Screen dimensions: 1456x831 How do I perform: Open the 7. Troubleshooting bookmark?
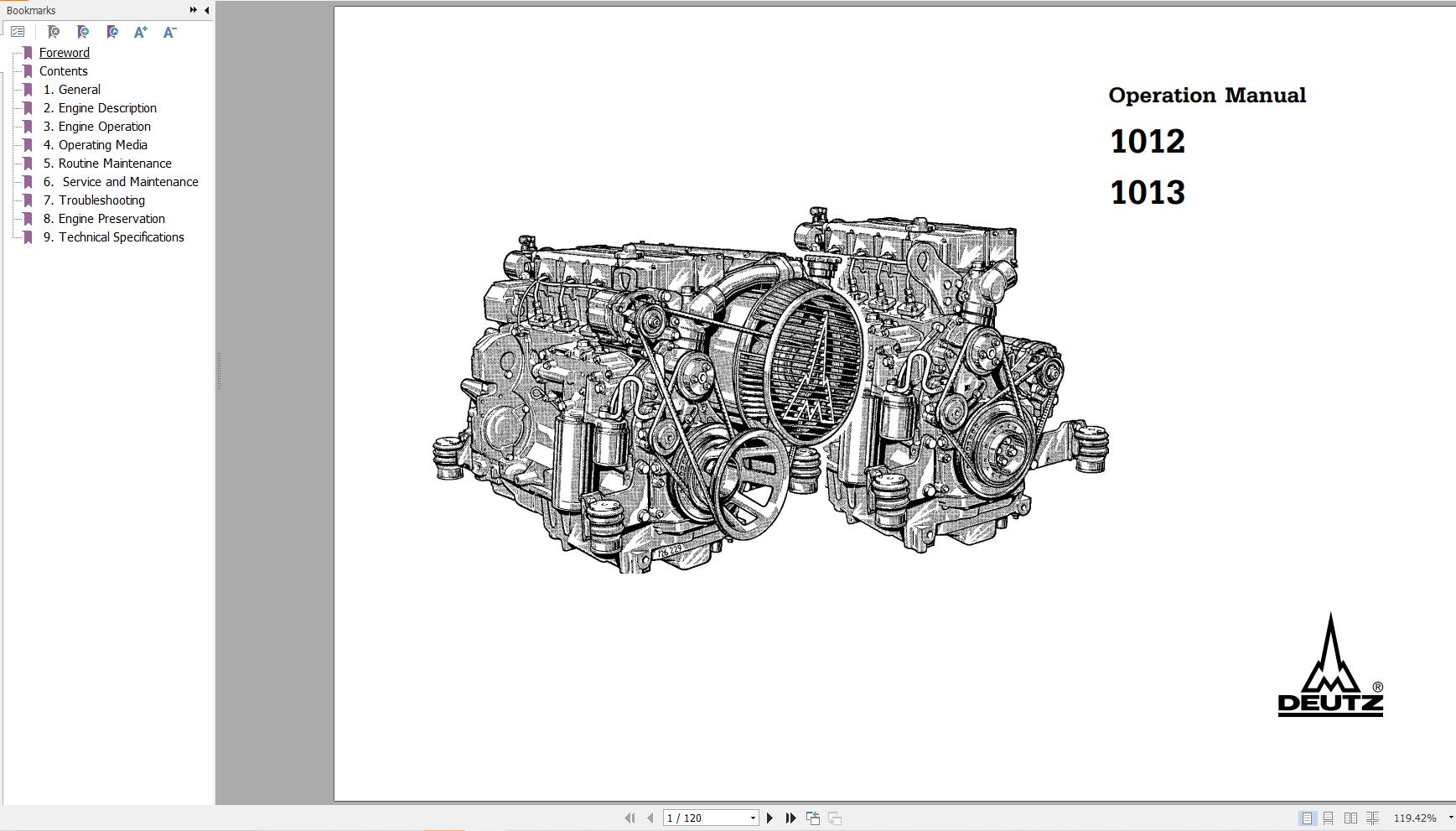pyautogui.click(x=101, y=200)
